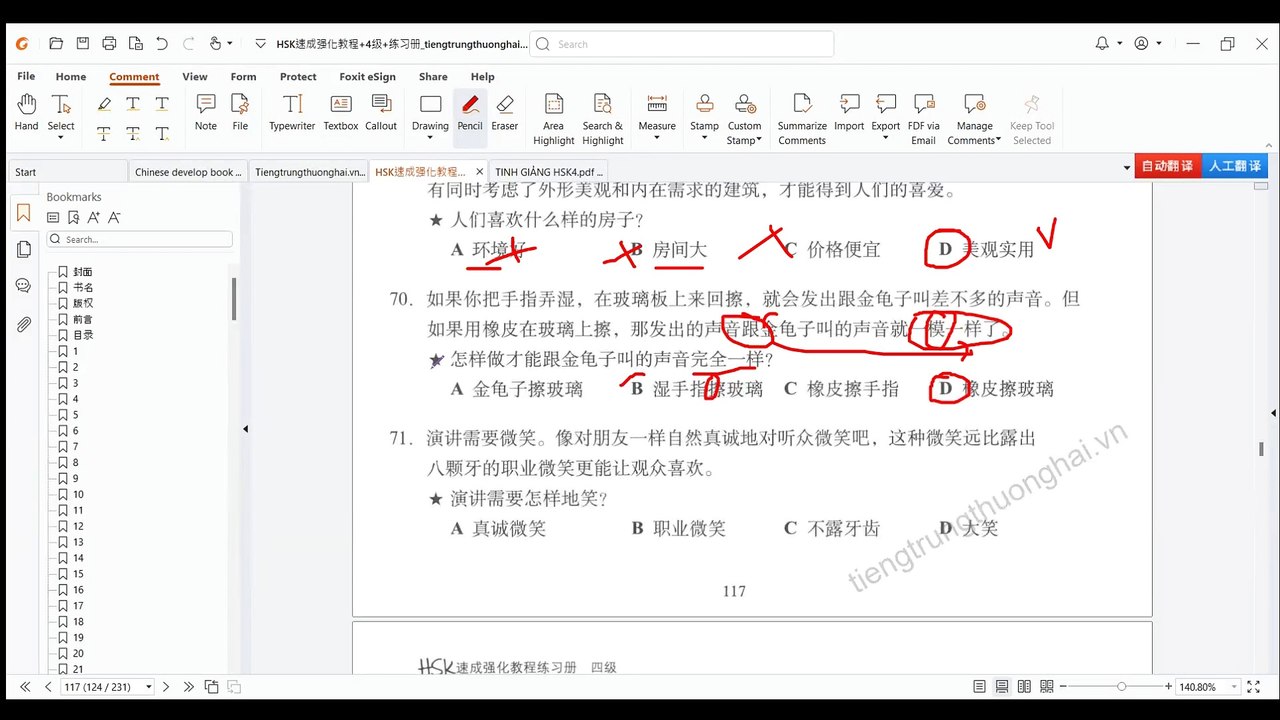1280x720 pixels.
Task: Expand the Stamp dropdown
Action: [x=704, y=138]
